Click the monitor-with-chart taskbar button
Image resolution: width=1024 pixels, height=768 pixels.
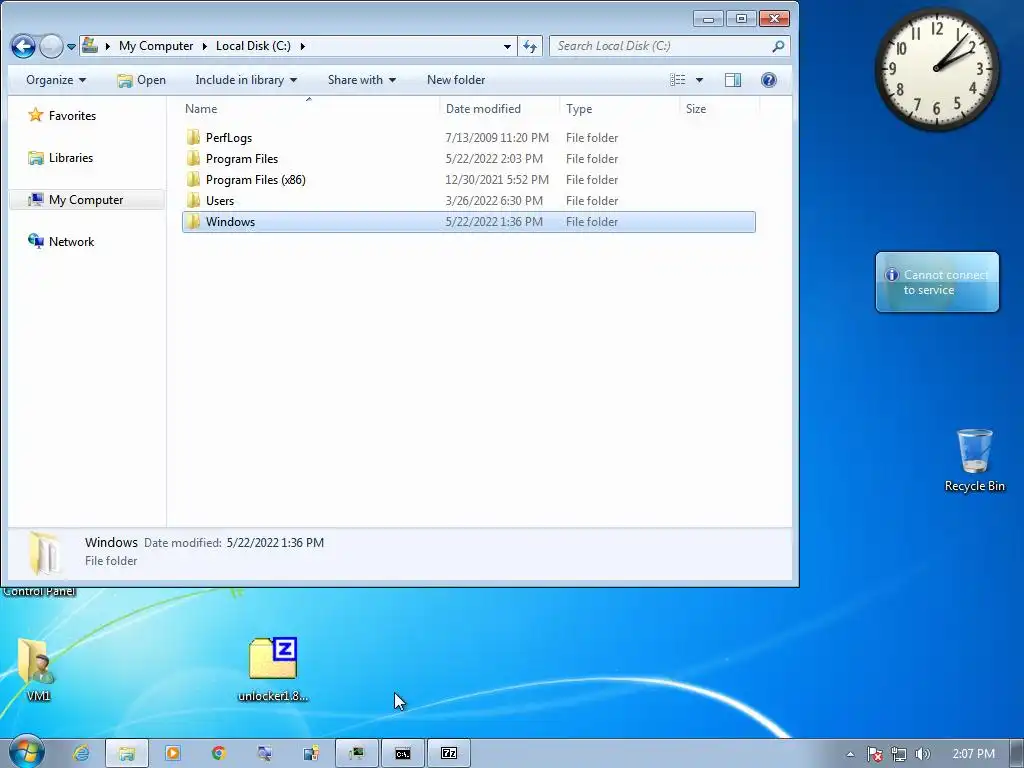(x=357, y=753)
